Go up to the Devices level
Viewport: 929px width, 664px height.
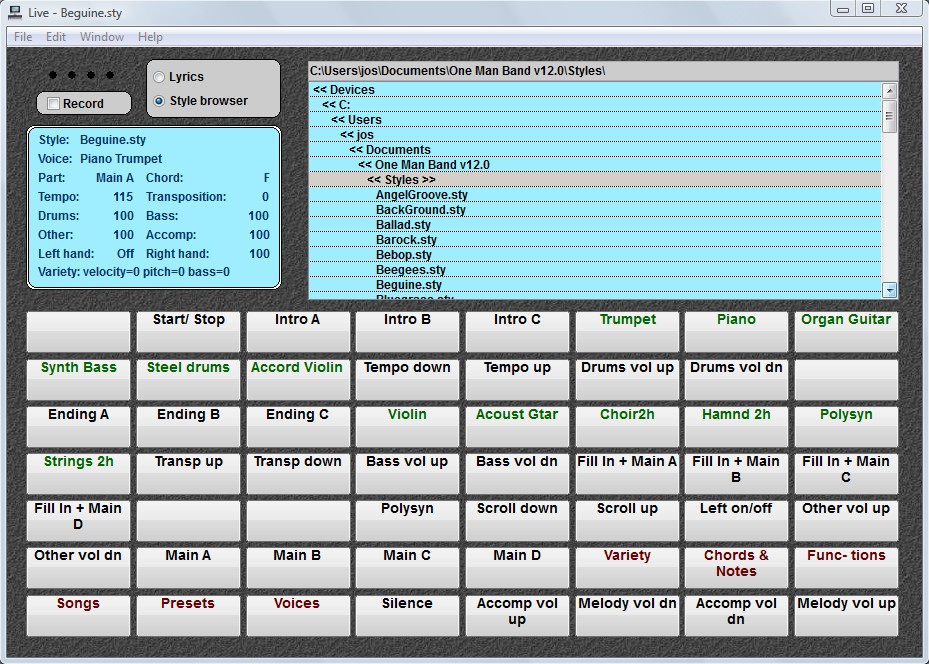point(344,90)
